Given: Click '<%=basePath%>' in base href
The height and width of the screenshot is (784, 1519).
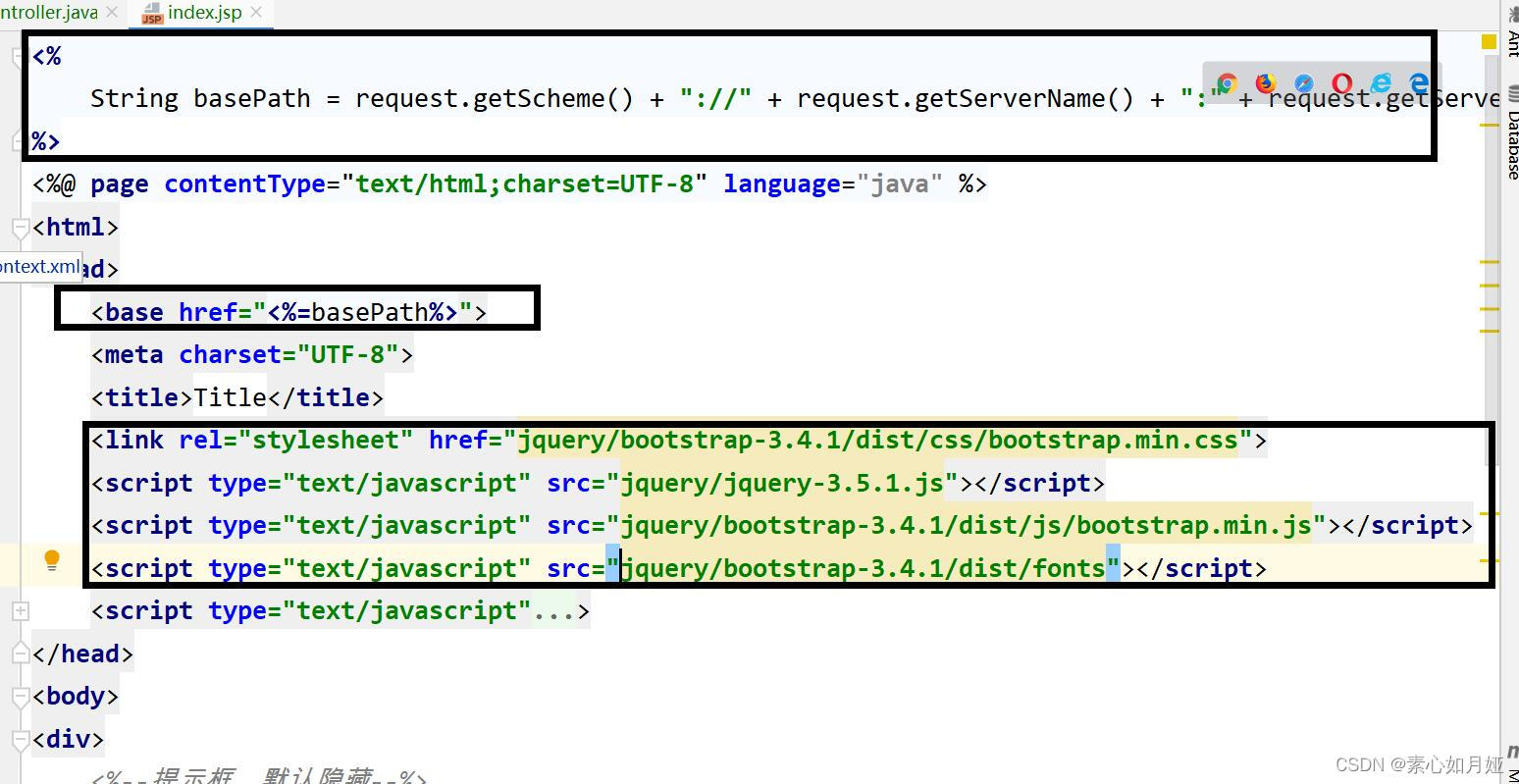Looking at the screenshot, I should click(362, 312).
